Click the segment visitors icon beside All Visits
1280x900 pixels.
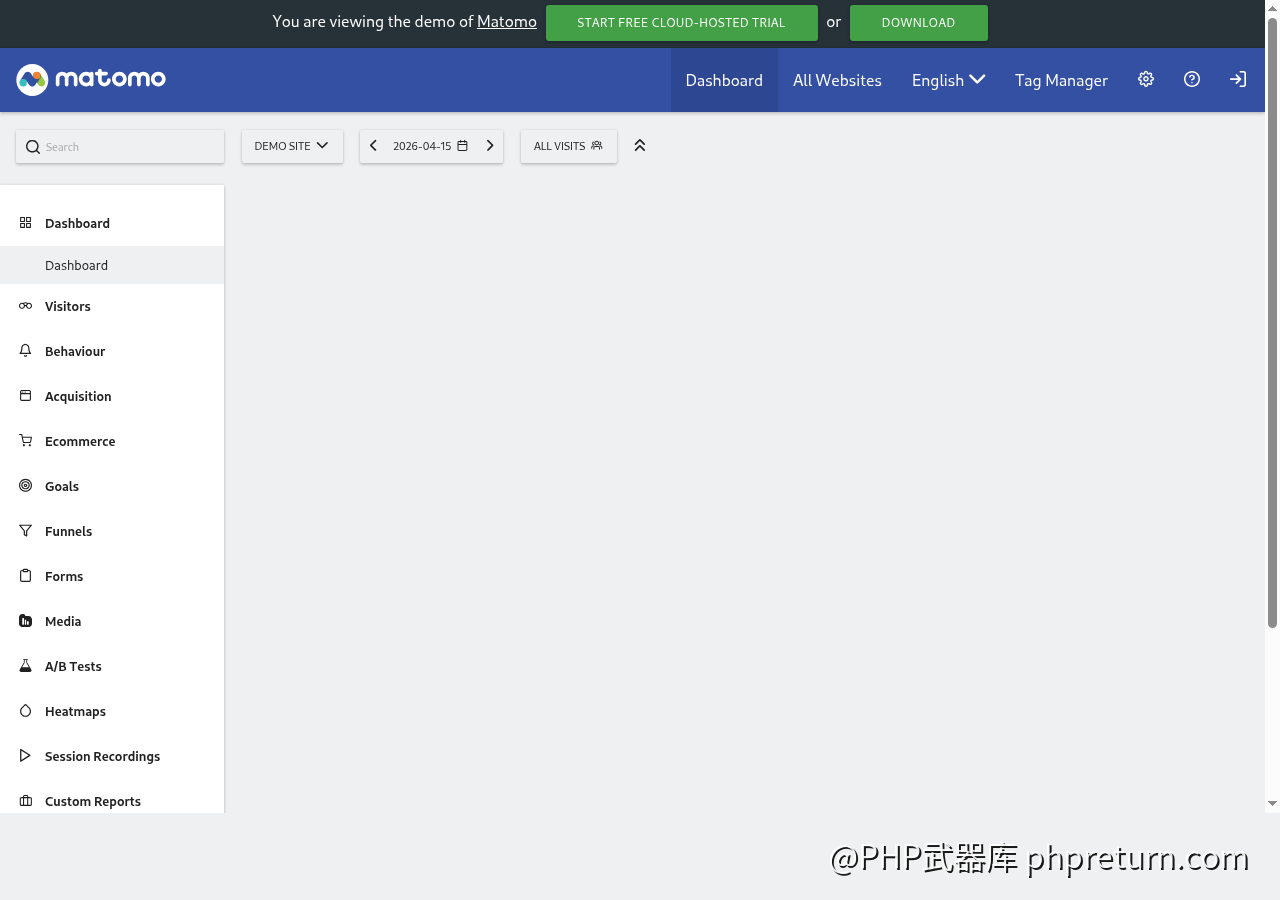tap(597, 146)
